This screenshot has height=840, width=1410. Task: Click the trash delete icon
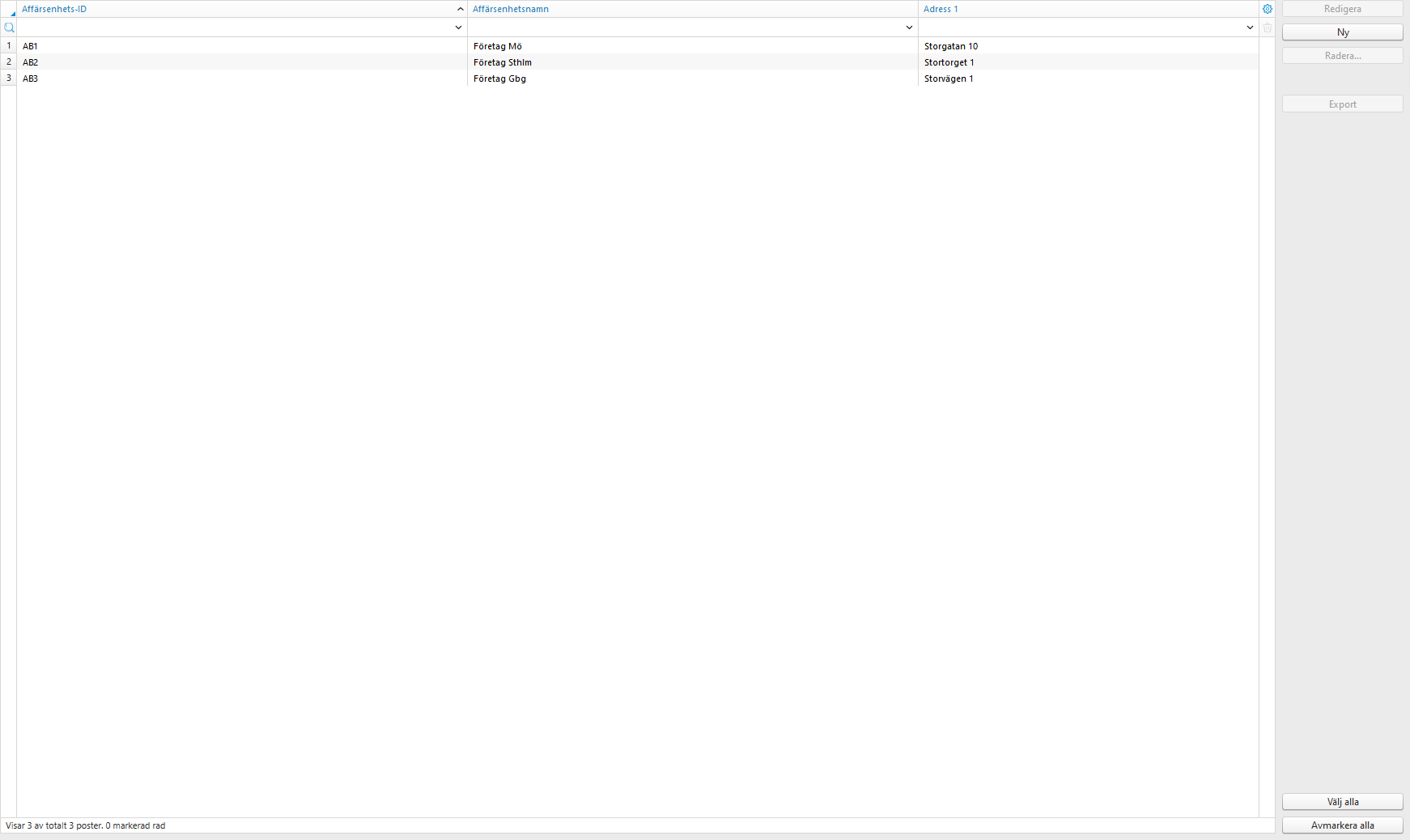point(1267,27)
